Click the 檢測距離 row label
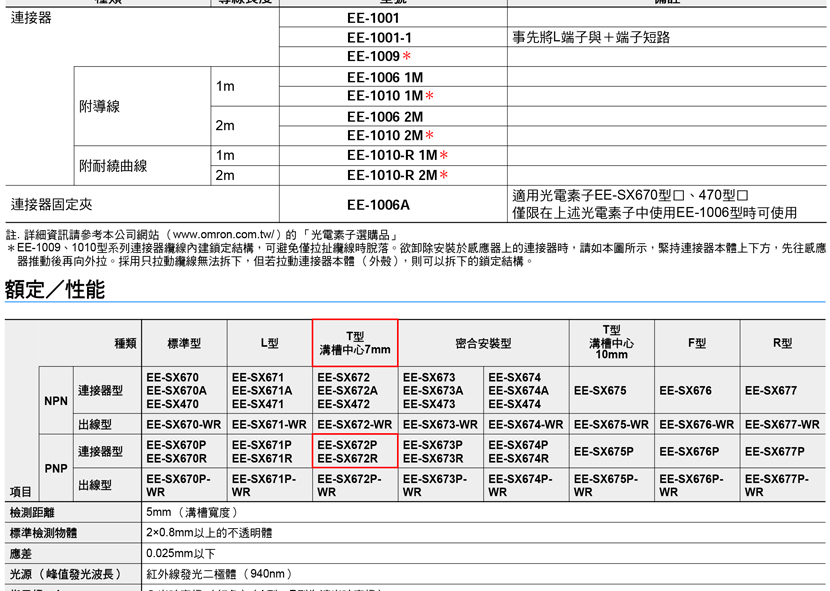Screen dimensions: 830x591 pos(32,513)
